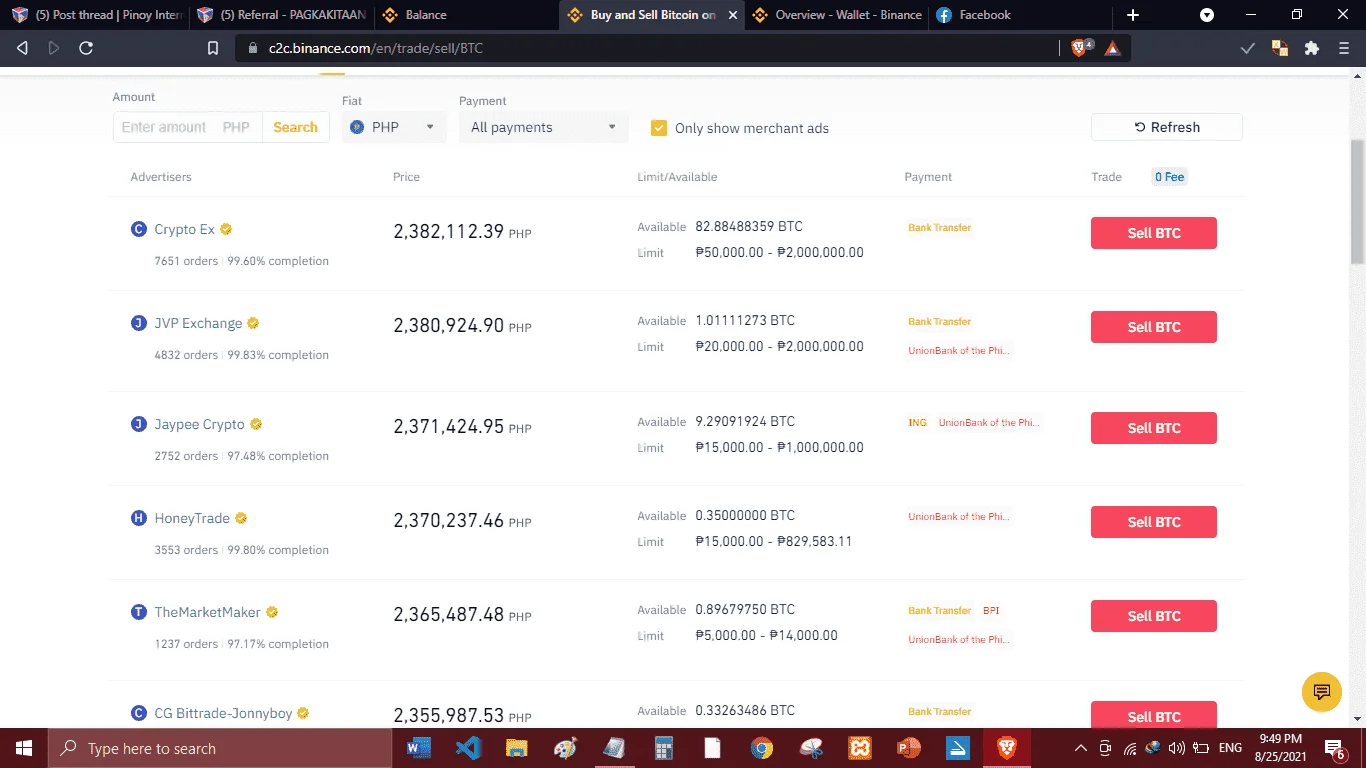This screenshot has height=768, width=1366.
Task: Click the browser address bar URL
Action: click(376, 48)
